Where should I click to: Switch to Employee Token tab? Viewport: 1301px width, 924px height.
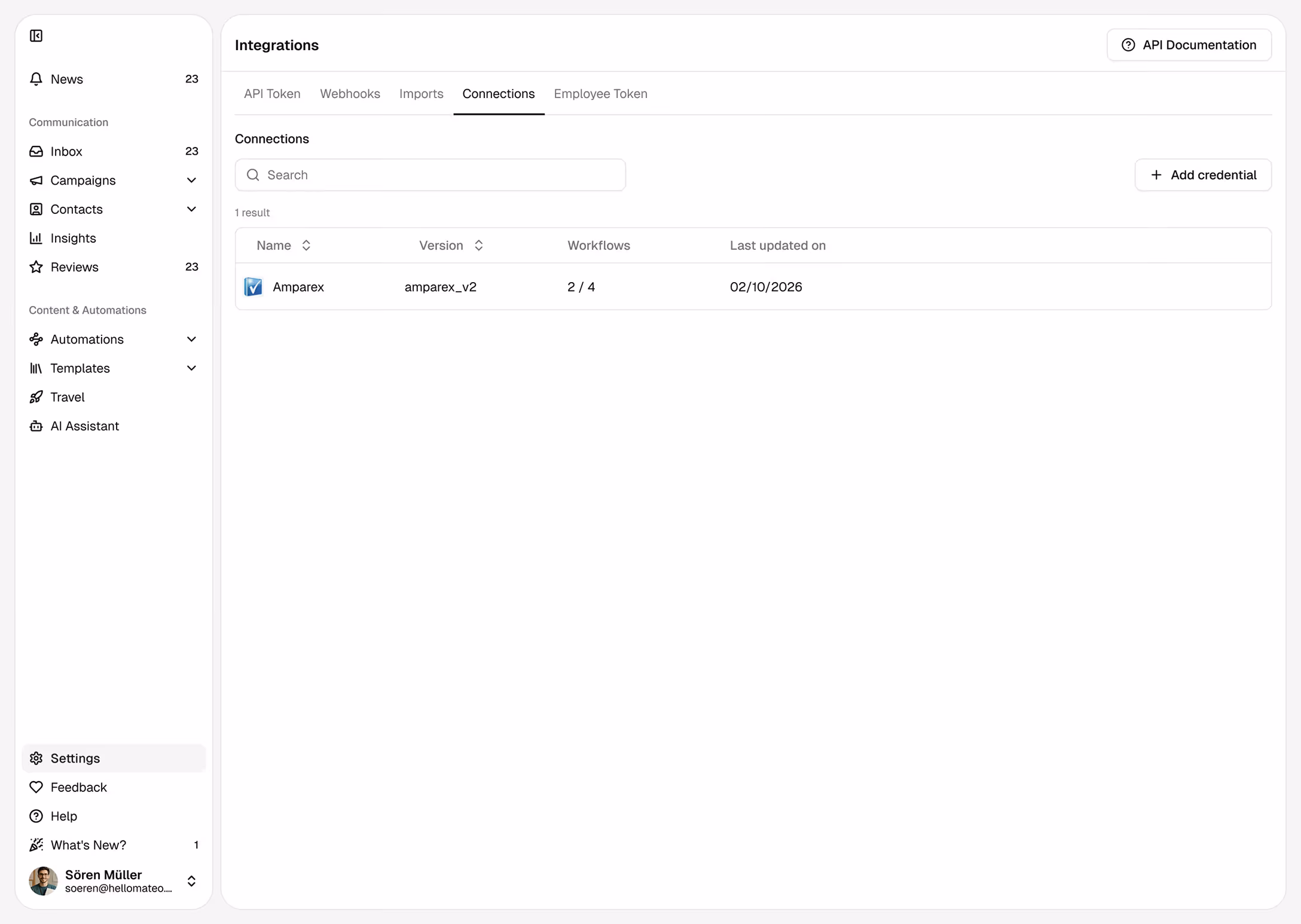(x=600, y=94)
